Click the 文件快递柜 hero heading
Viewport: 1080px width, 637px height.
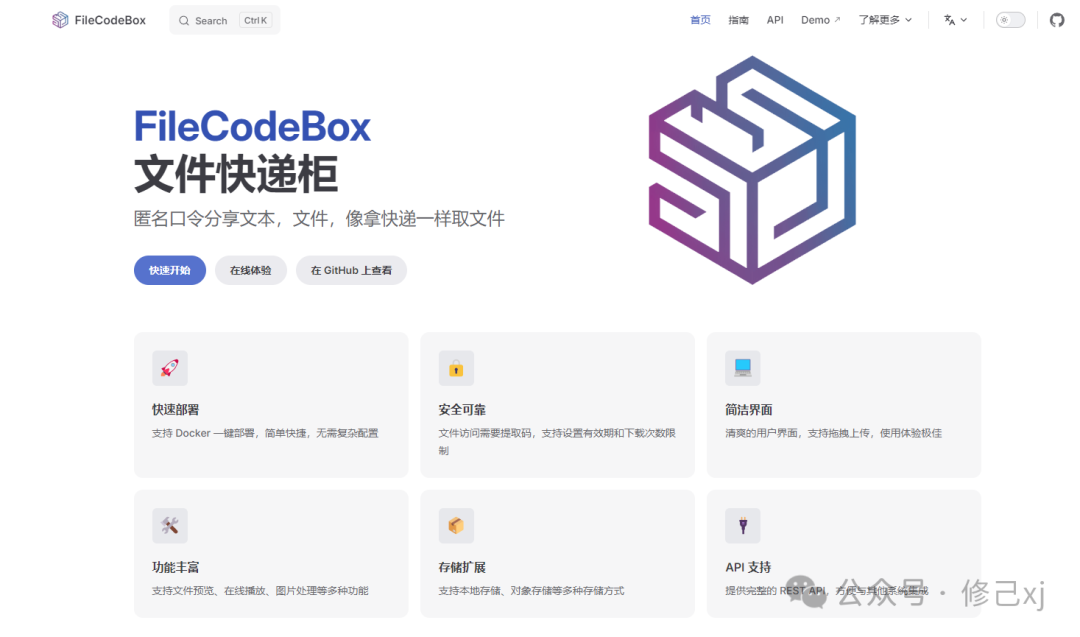[x=236, y=174]
